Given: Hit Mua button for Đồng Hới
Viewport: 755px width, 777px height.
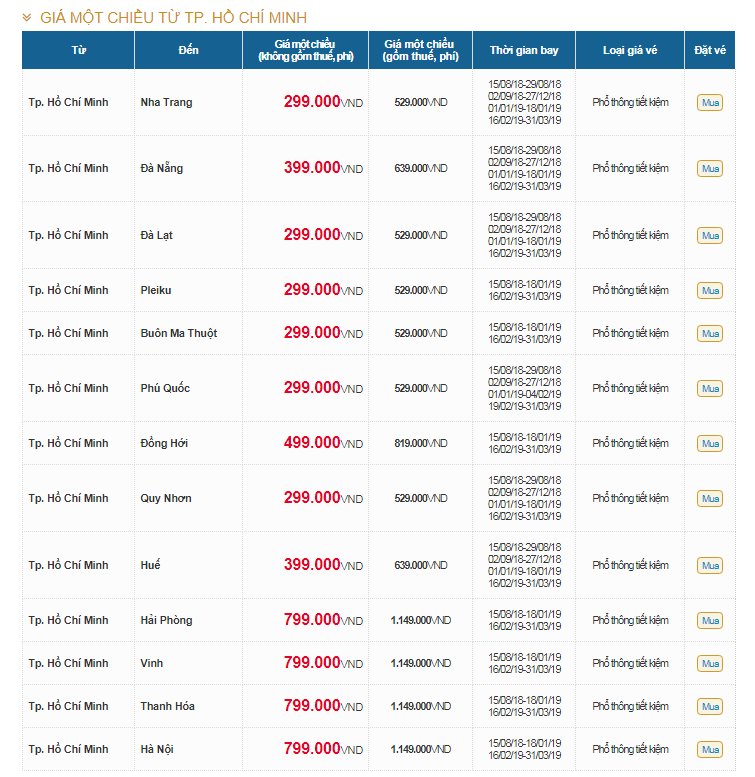Looking at the screenshot, I should 710,443.
